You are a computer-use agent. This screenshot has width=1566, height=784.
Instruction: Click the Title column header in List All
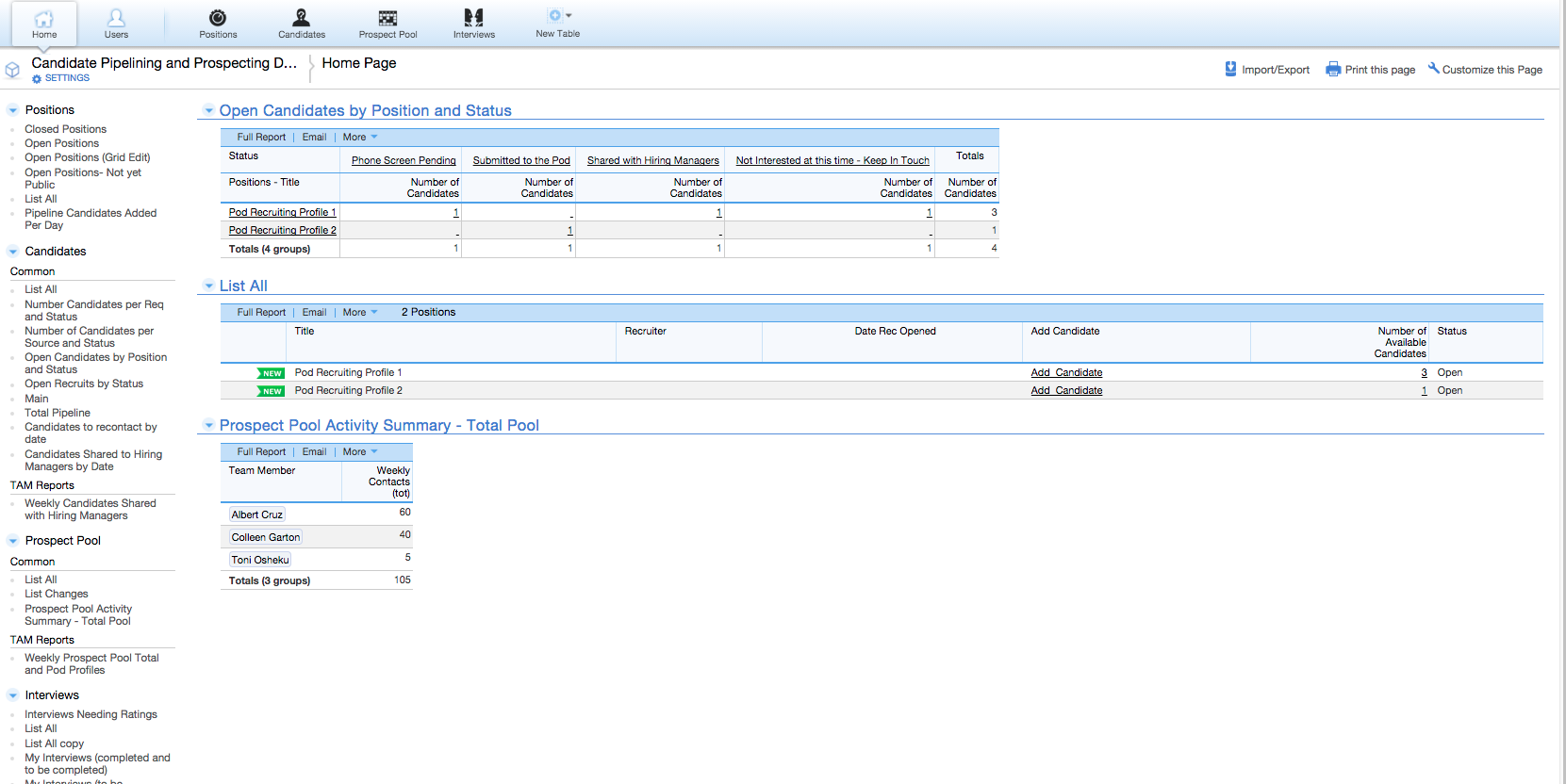305,332
